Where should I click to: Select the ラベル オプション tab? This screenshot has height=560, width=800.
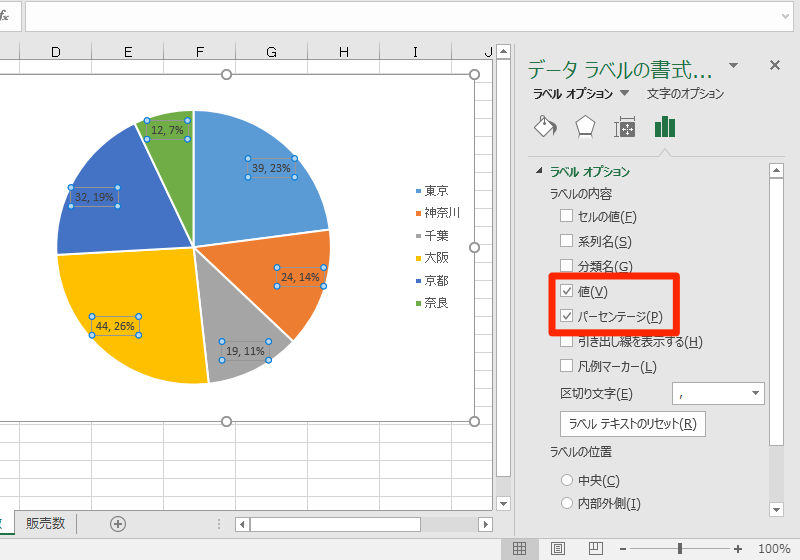click(573, 93)
